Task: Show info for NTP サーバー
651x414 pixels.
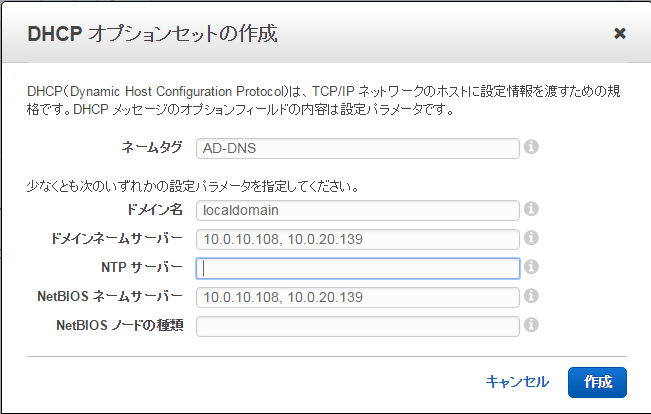Action: pos(532,268)
